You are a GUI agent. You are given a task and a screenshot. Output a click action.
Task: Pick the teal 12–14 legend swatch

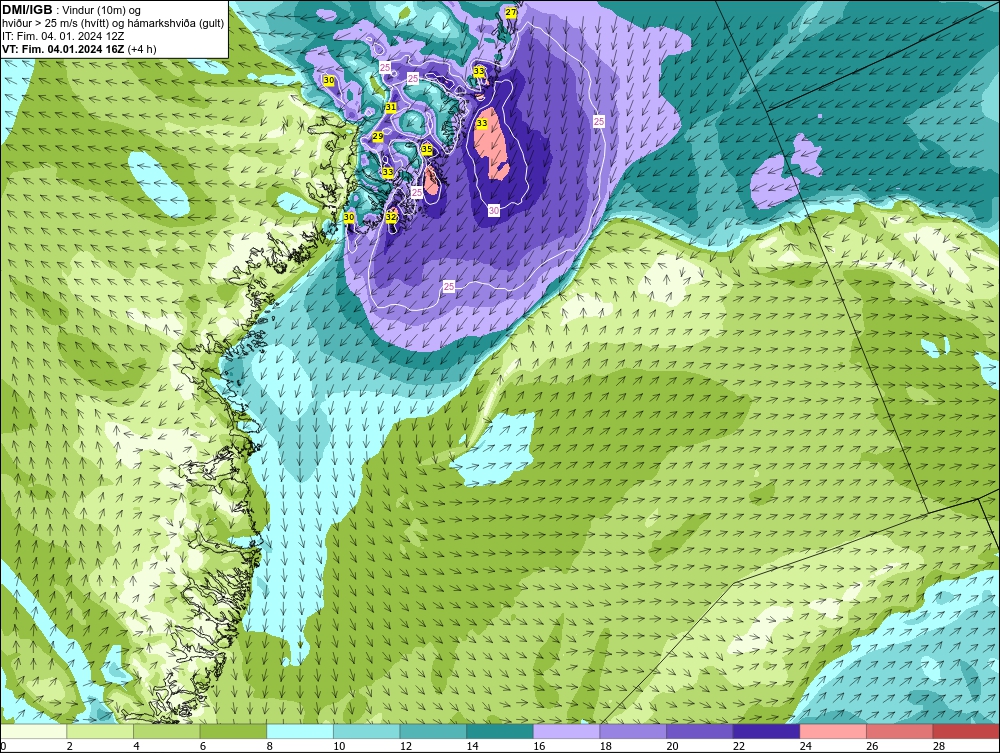pos(433,731)
